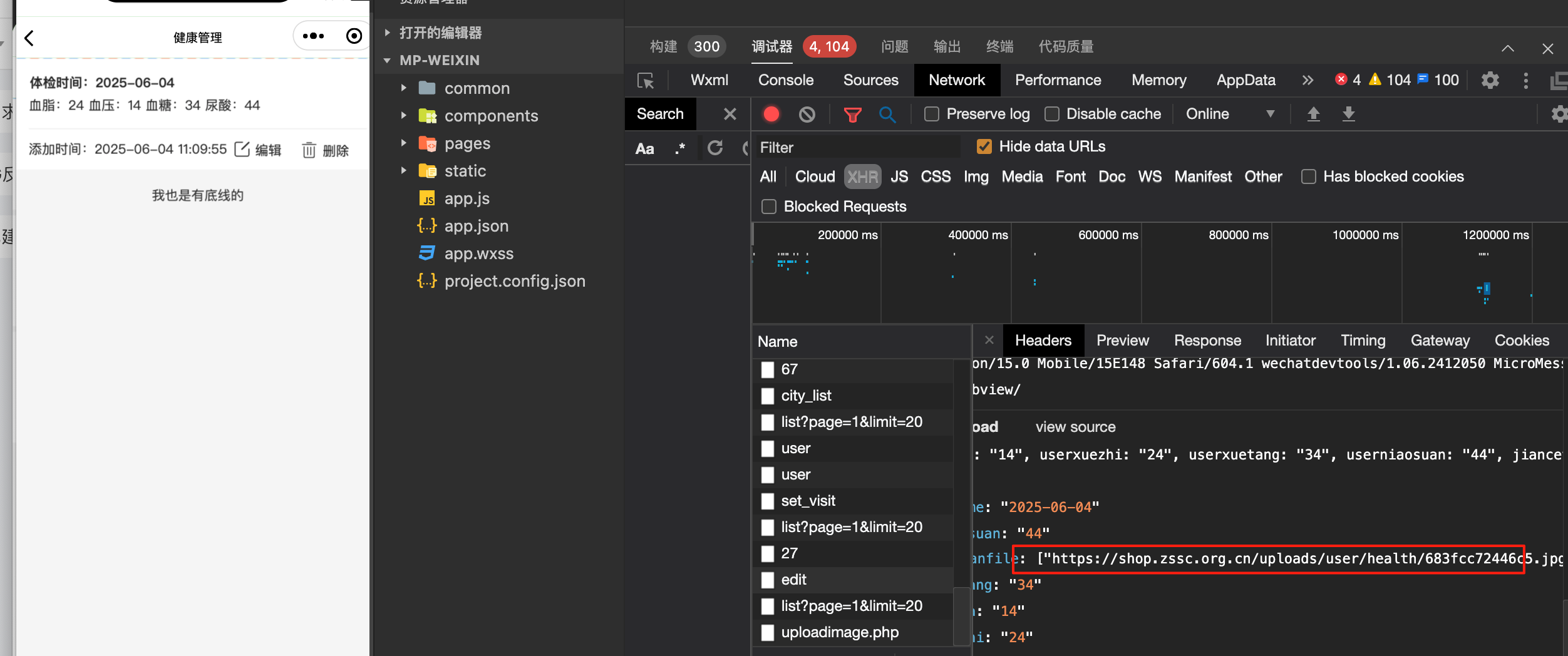Expand the common folder
Image resolution: width=1568 pixels, height=656 pixels.
point(404,88)
